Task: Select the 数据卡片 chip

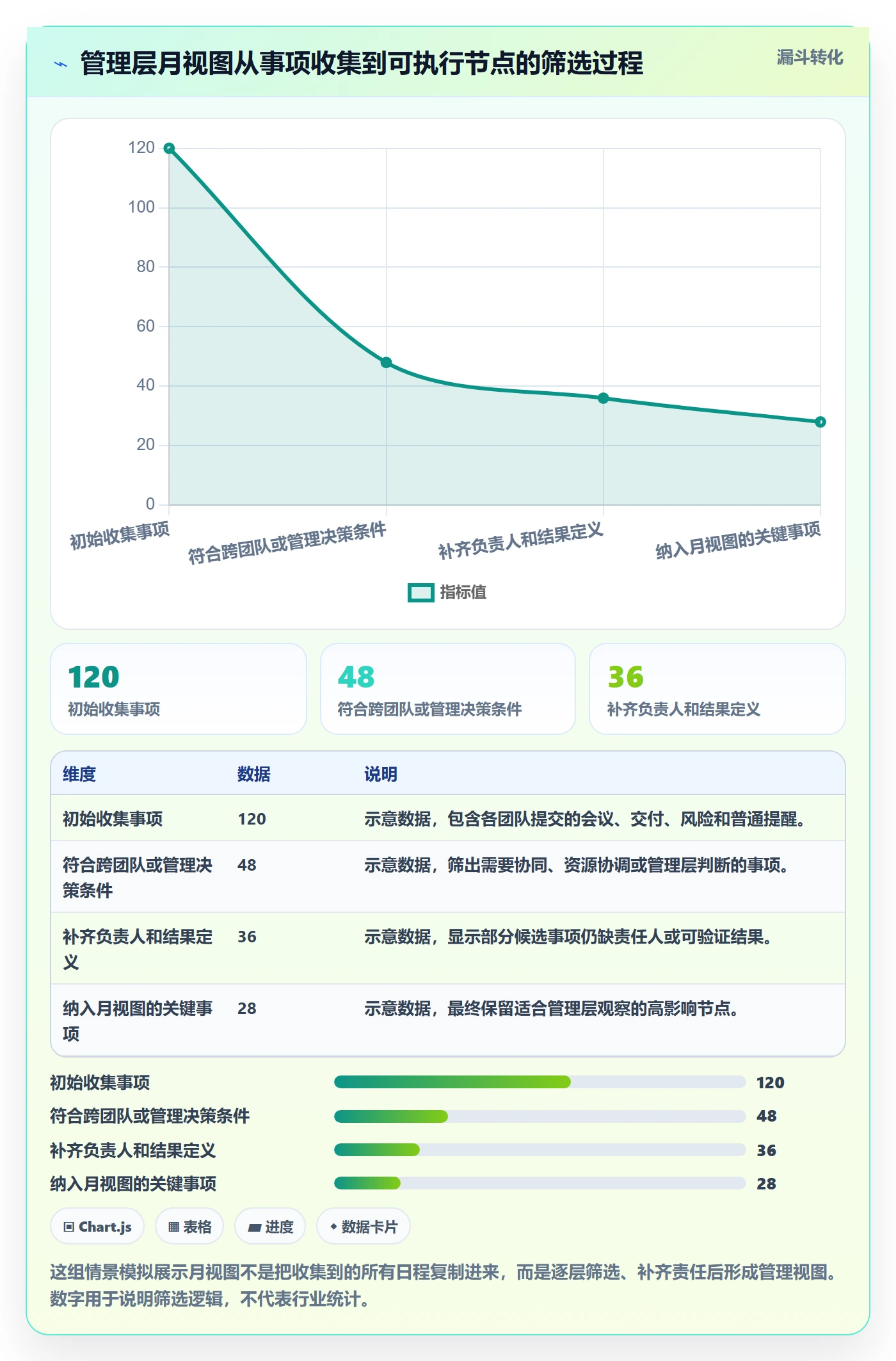Action: click(364, 1227)
